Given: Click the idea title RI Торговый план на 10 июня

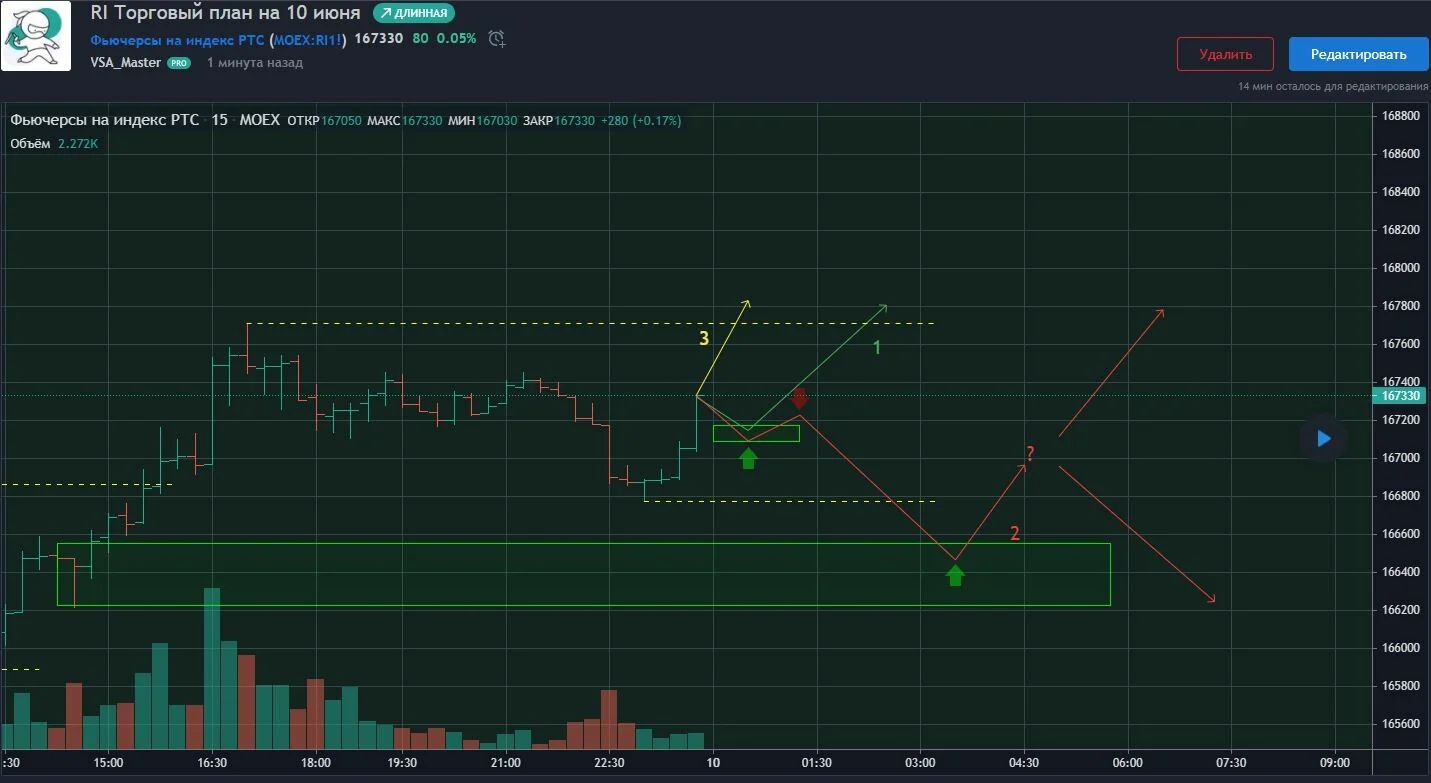Looking at the screenshot, I should click(x=225, y=13).
